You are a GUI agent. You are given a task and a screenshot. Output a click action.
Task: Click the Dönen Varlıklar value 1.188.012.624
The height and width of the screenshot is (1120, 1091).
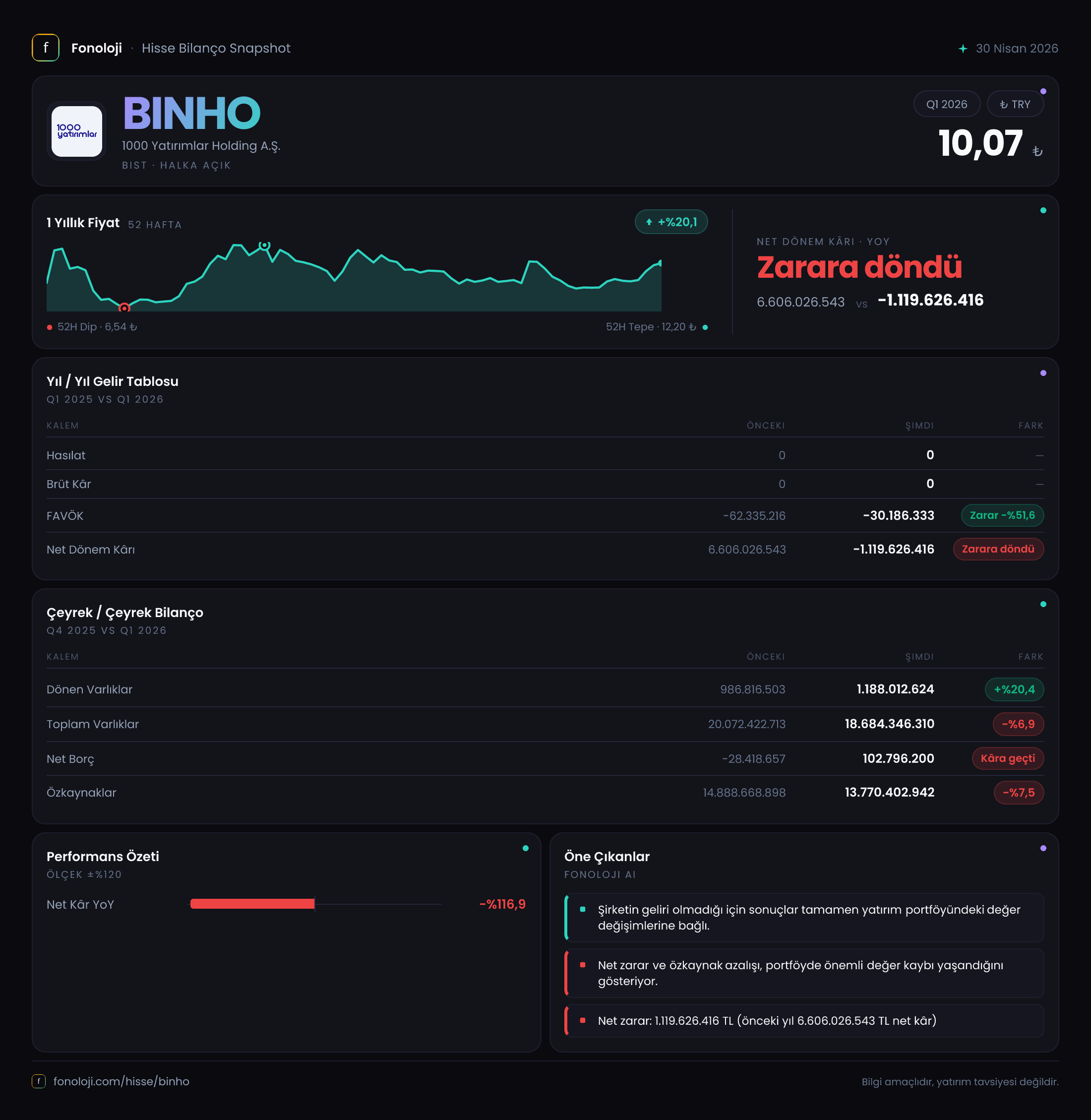895,689
